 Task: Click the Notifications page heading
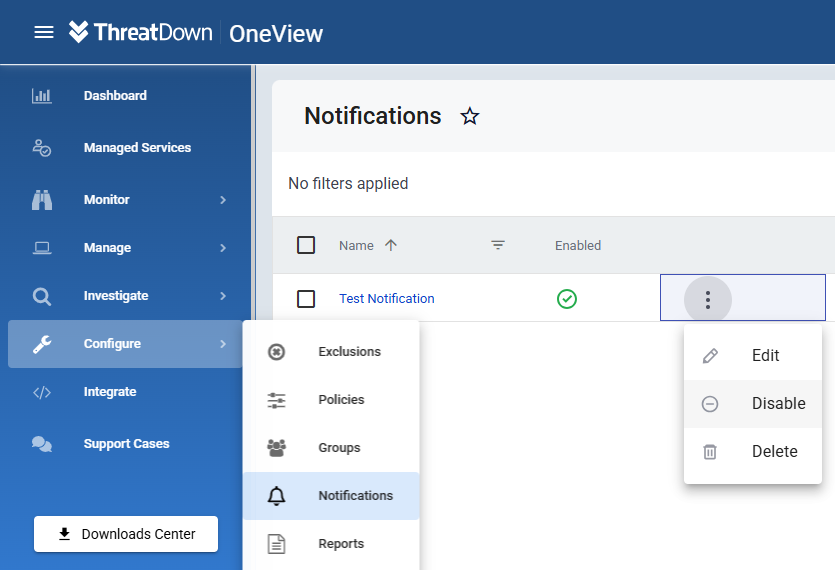point(373,116)
